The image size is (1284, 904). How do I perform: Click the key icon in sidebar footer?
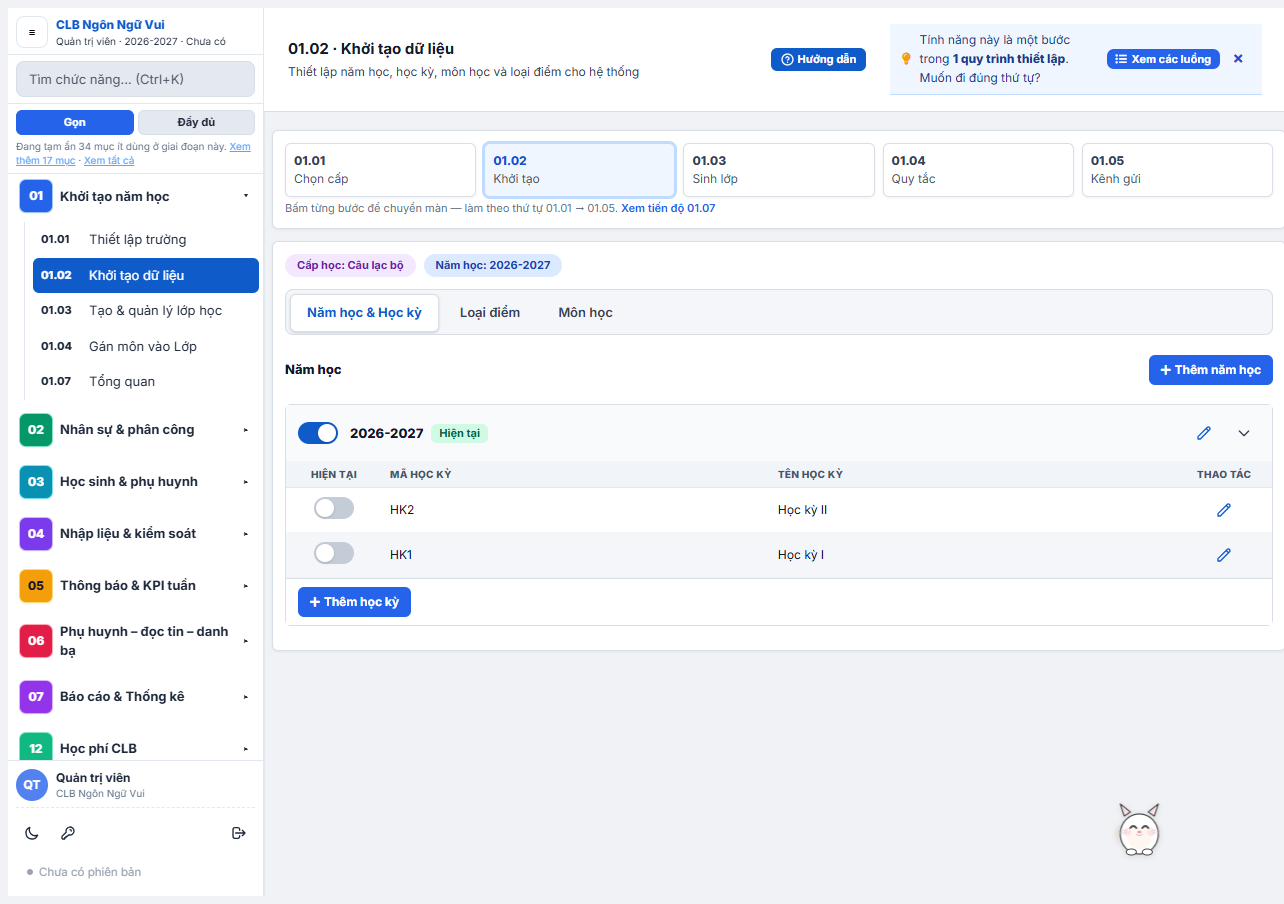[68, 833]
